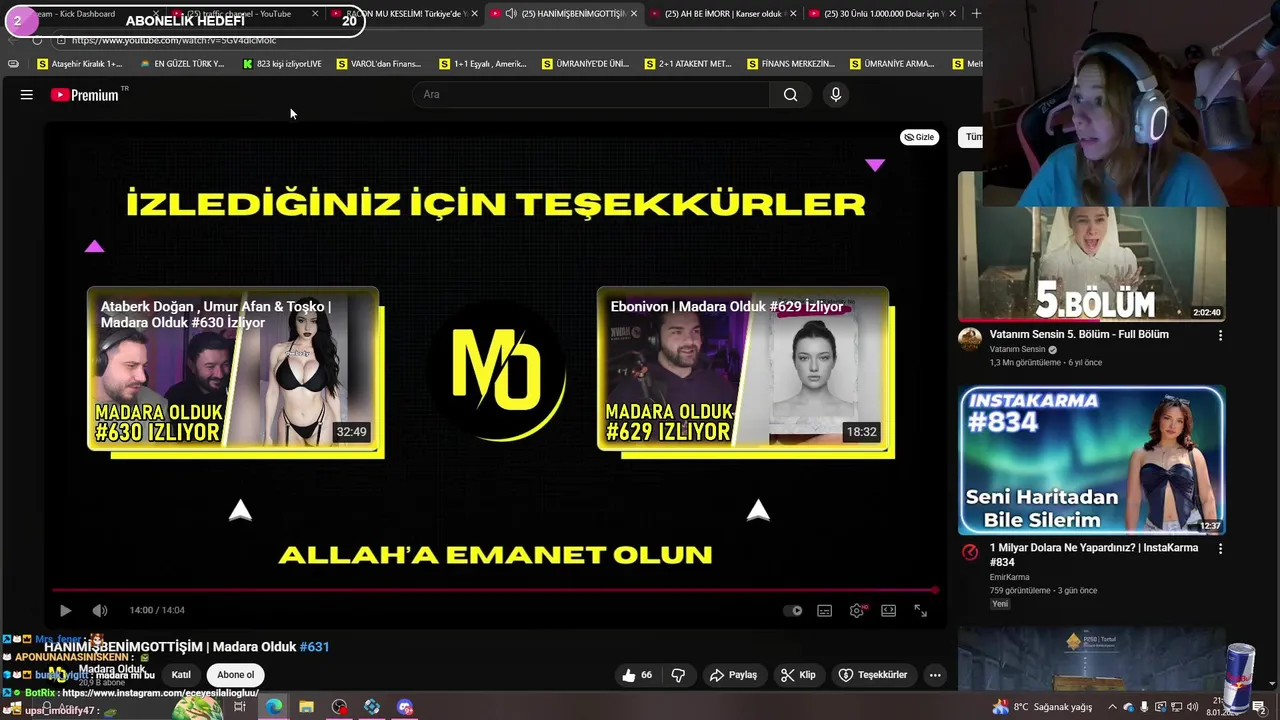Open the Discord taskbar icon
Viewport: 1280px width, 720px height.
pos(405,707)
